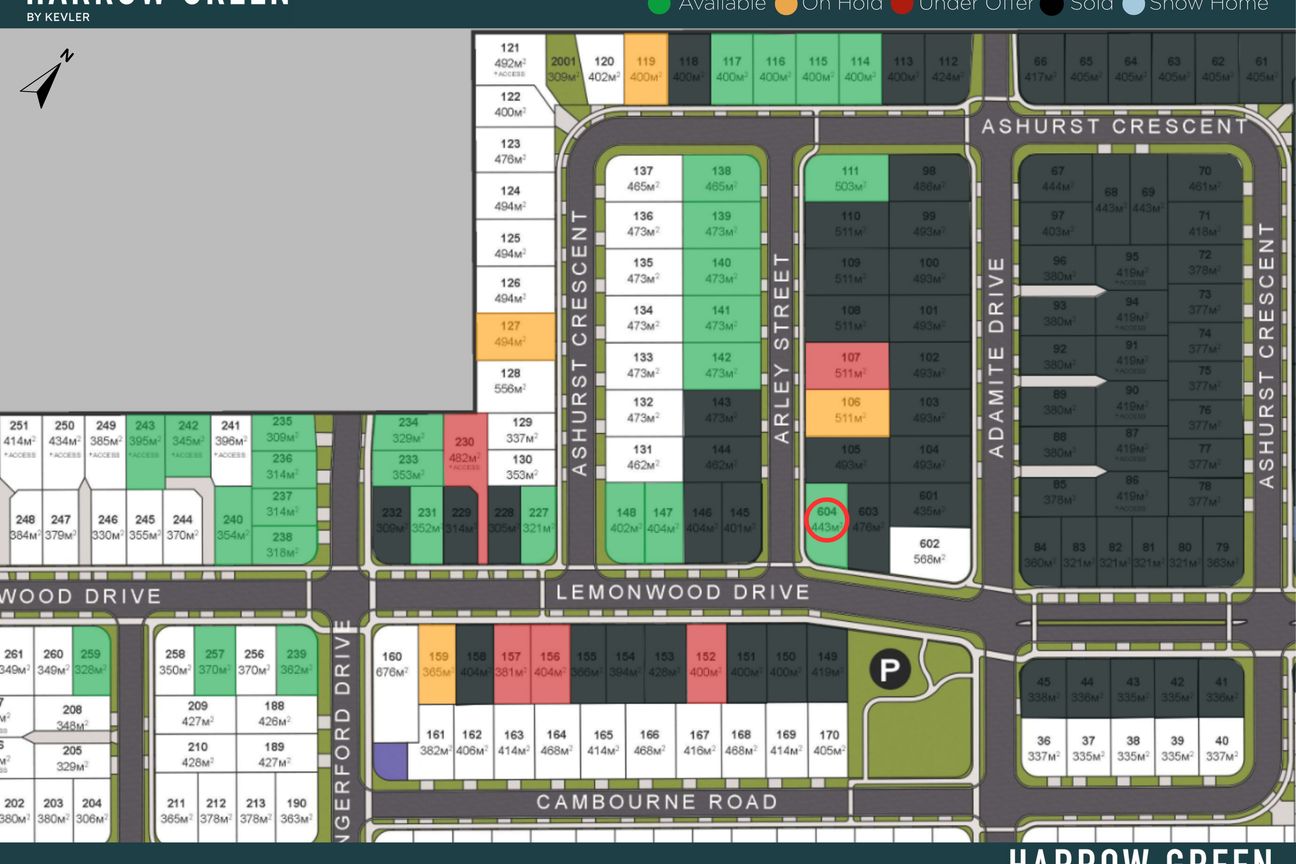Select under-offer lot 230
The image size is (1296, 864).
(x=465, y=454)
